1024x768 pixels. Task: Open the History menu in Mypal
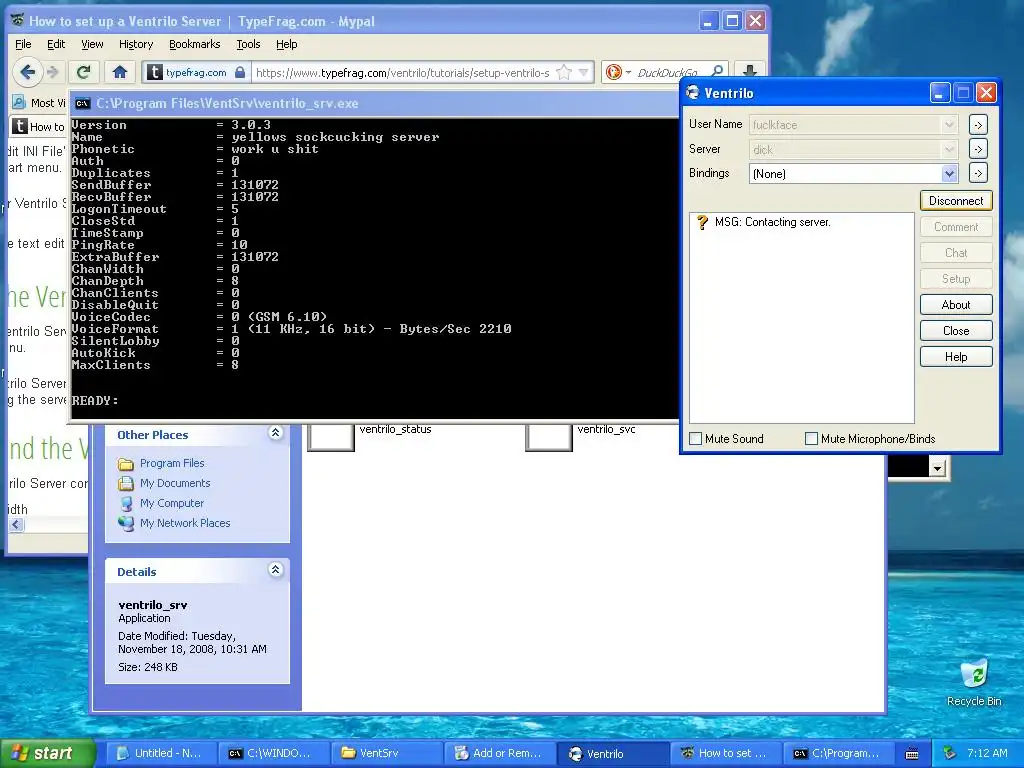click(x=136, y=44)
